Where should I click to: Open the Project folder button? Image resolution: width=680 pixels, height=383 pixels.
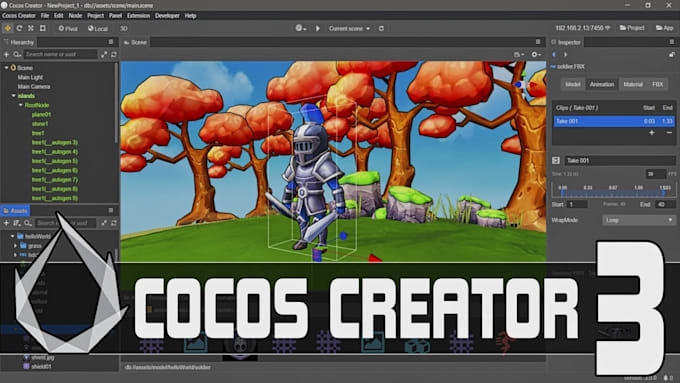pos(632,28)
